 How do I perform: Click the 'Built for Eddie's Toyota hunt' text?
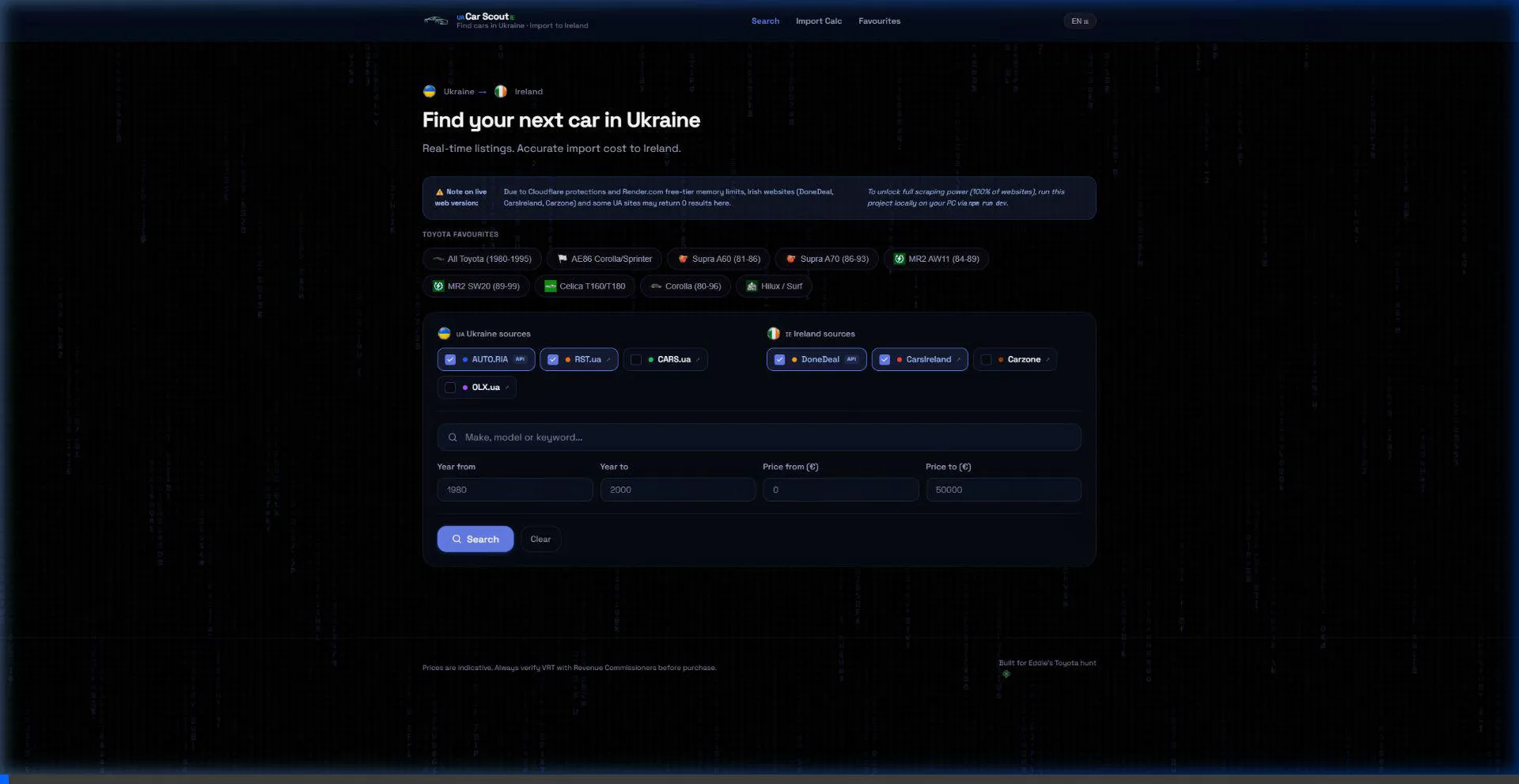1047,663
